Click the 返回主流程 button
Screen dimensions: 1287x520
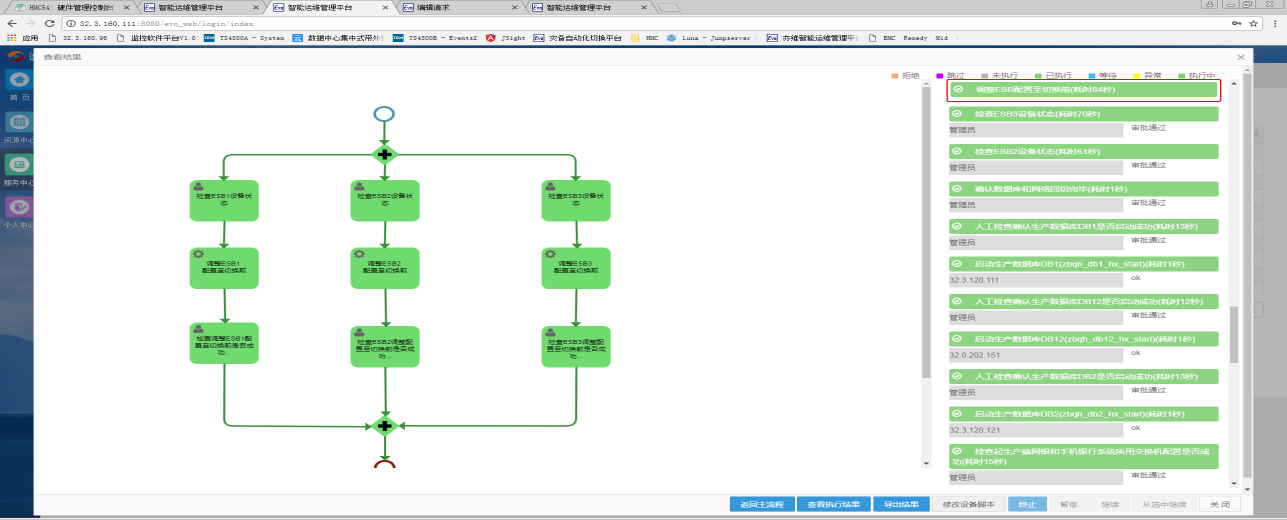pos(761,504)
